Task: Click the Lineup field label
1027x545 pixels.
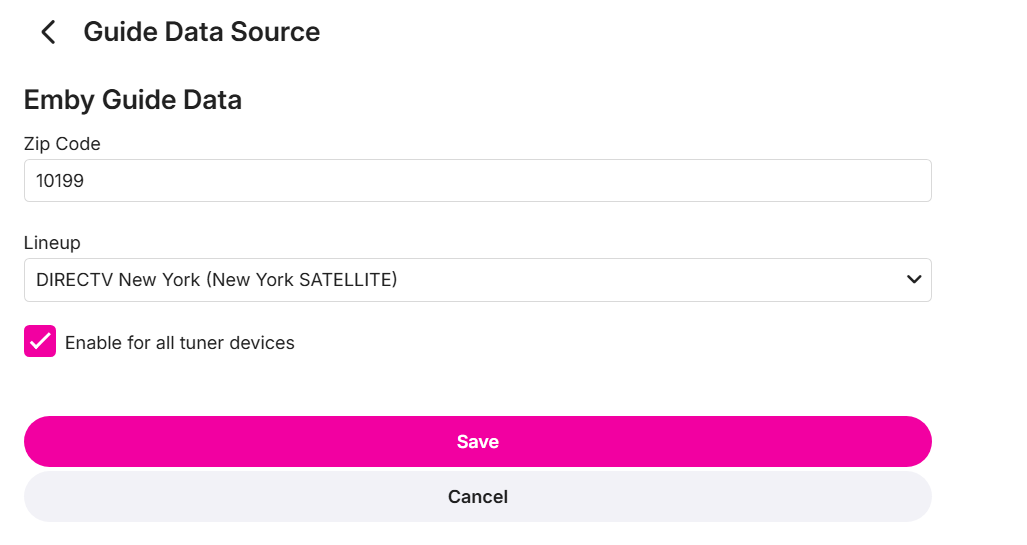Action: (x=52, y=243)
